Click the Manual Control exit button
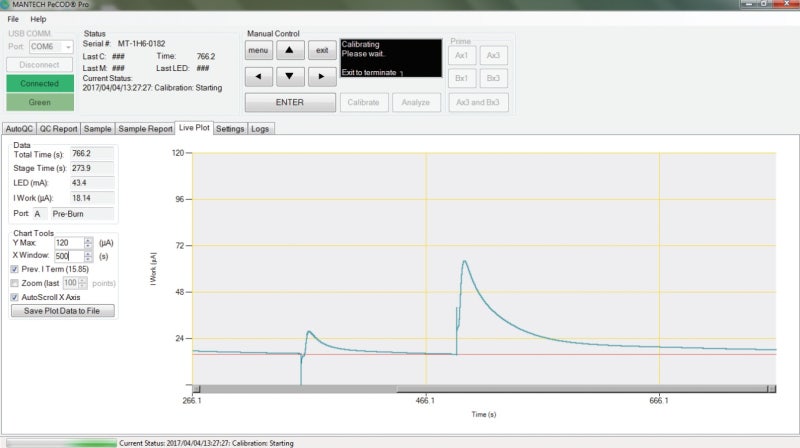This screenshot has width=800, height=448. coord(322,50)
